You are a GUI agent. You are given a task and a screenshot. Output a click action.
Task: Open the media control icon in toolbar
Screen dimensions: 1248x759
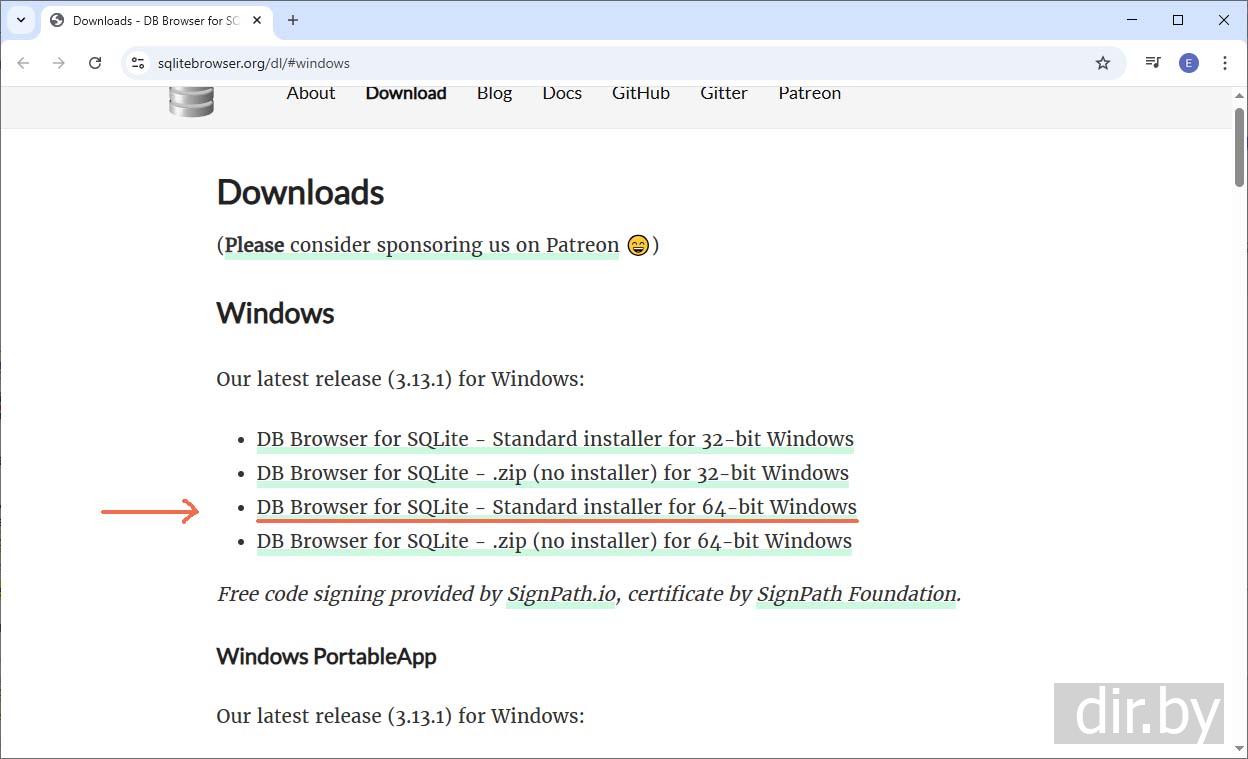click(x=1153, y=63)
